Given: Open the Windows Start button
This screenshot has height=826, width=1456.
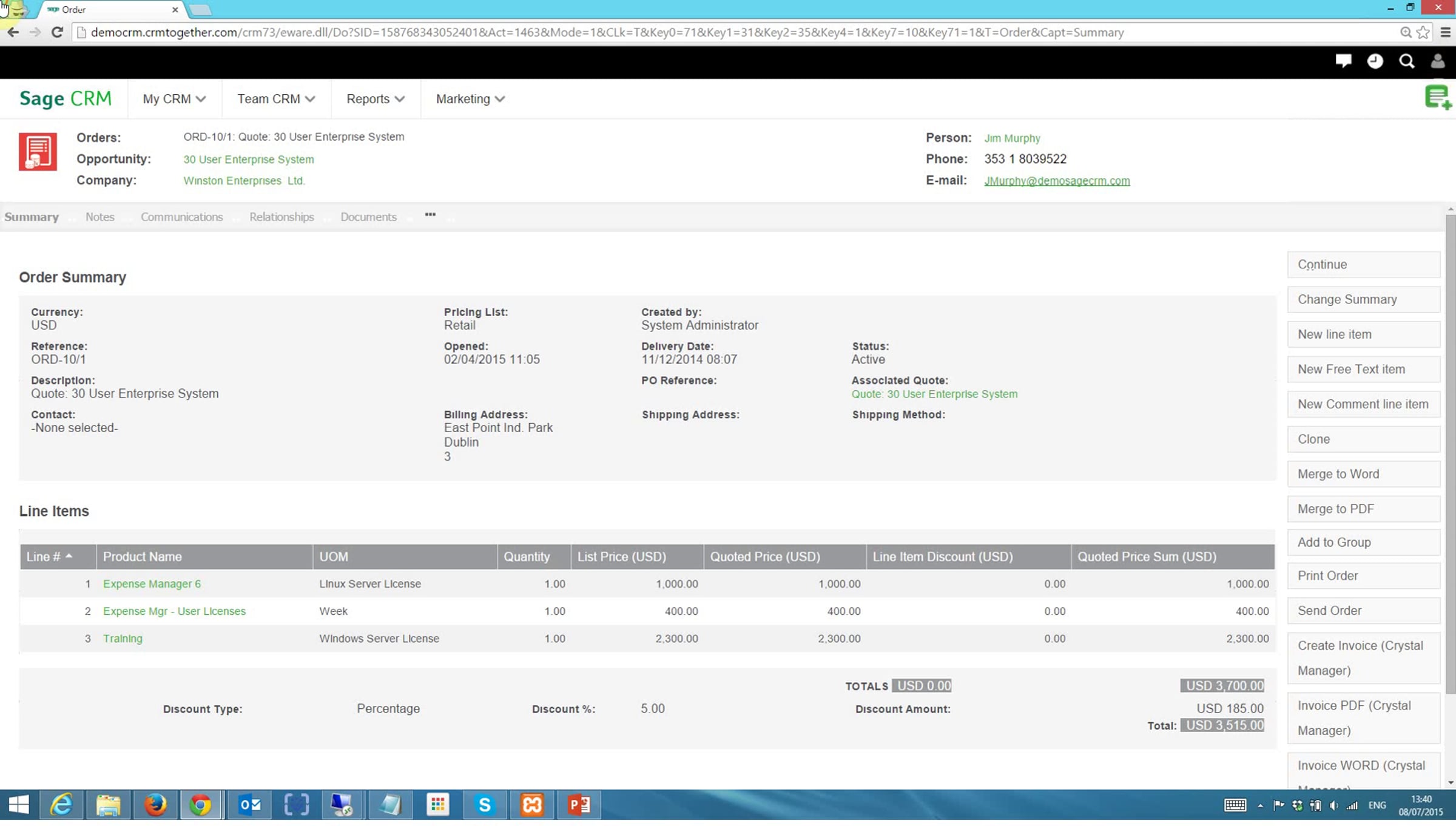Looking at the screenshot, I should [19, 805].
